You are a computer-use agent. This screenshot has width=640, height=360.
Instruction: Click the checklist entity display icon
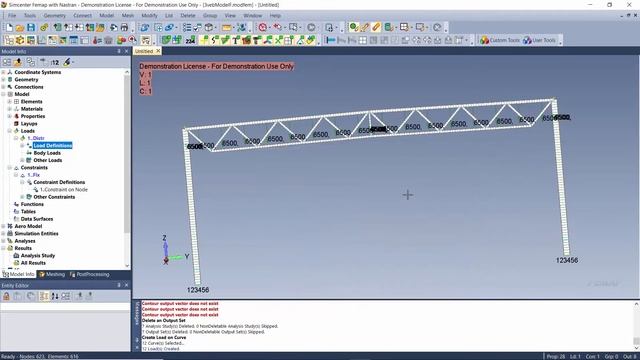pos(187,28)
